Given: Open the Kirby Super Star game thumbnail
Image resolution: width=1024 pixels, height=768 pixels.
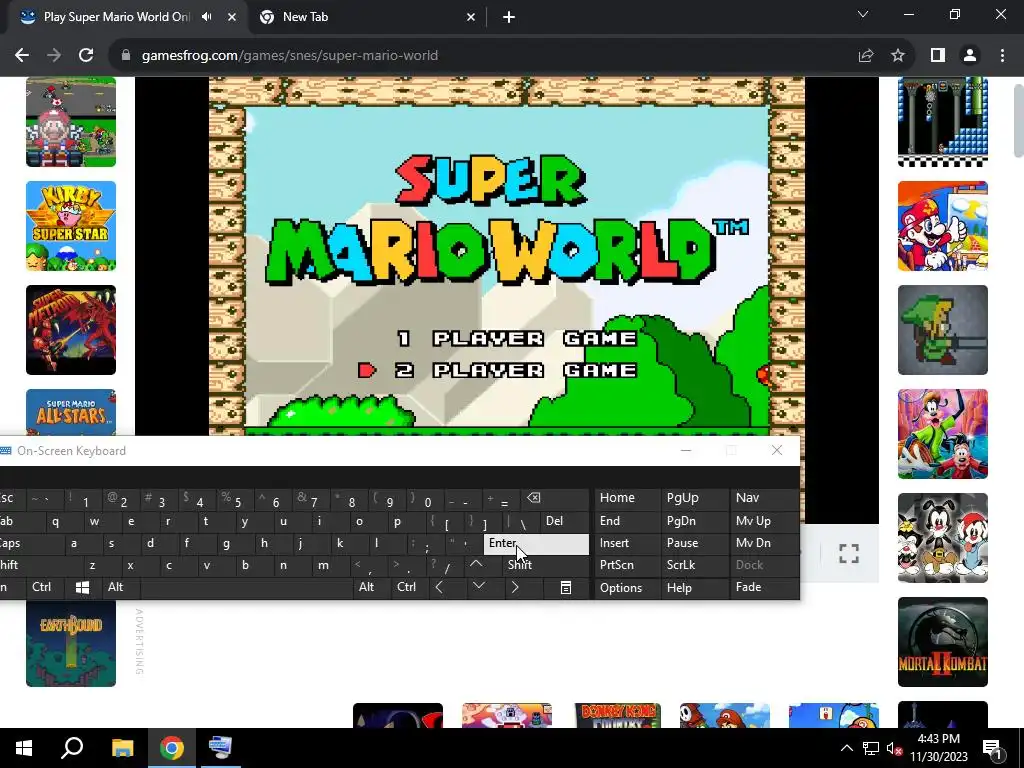Looking at the screenshot, I should [x=71, y=226].
